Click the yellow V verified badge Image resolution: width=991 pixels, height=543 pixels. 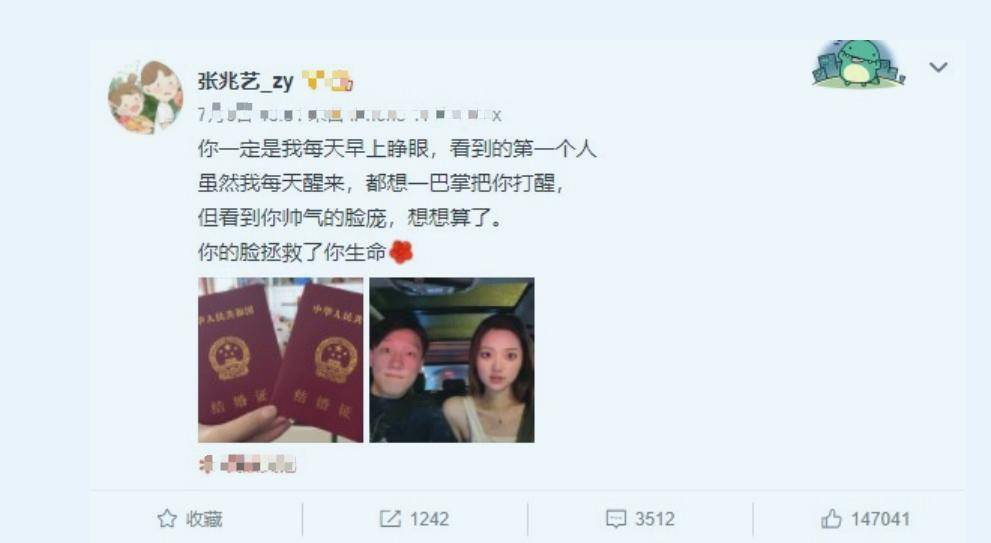(x=313, y=80)
